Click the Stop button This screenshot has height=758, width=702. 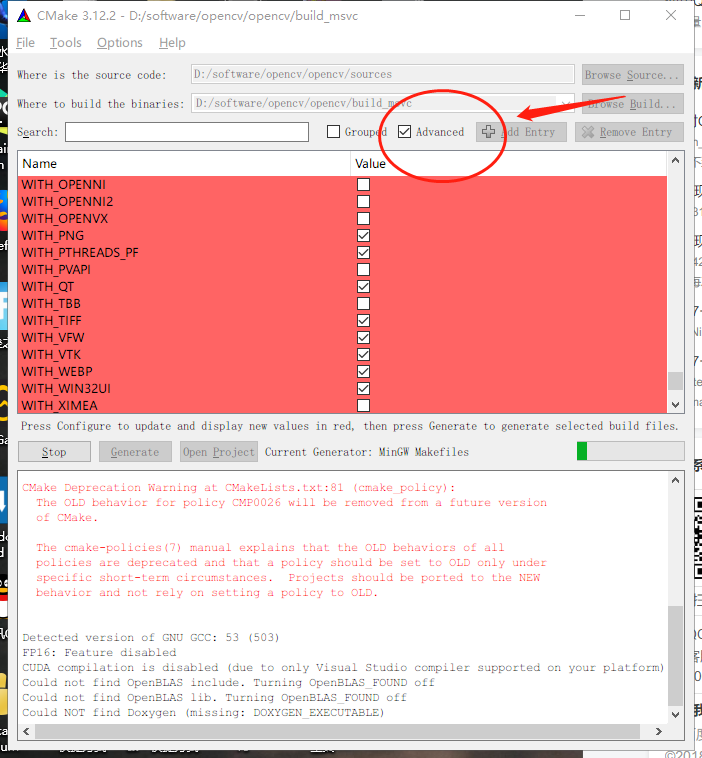(x=54, y=452)
